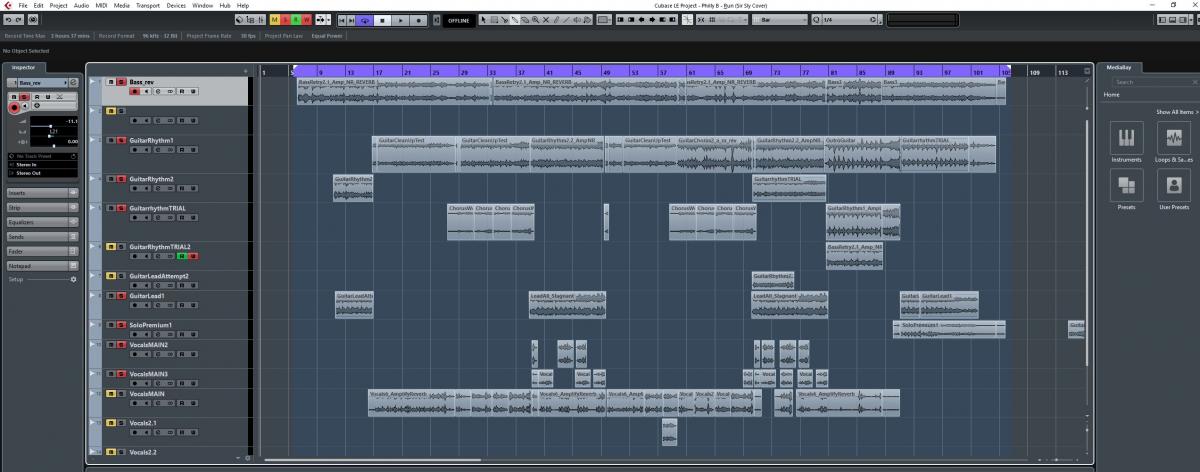Image resolution: width=1200 pixels, height=472 pixels.
Task: Click the volume fader in Inspector
Action: point(50,121)
